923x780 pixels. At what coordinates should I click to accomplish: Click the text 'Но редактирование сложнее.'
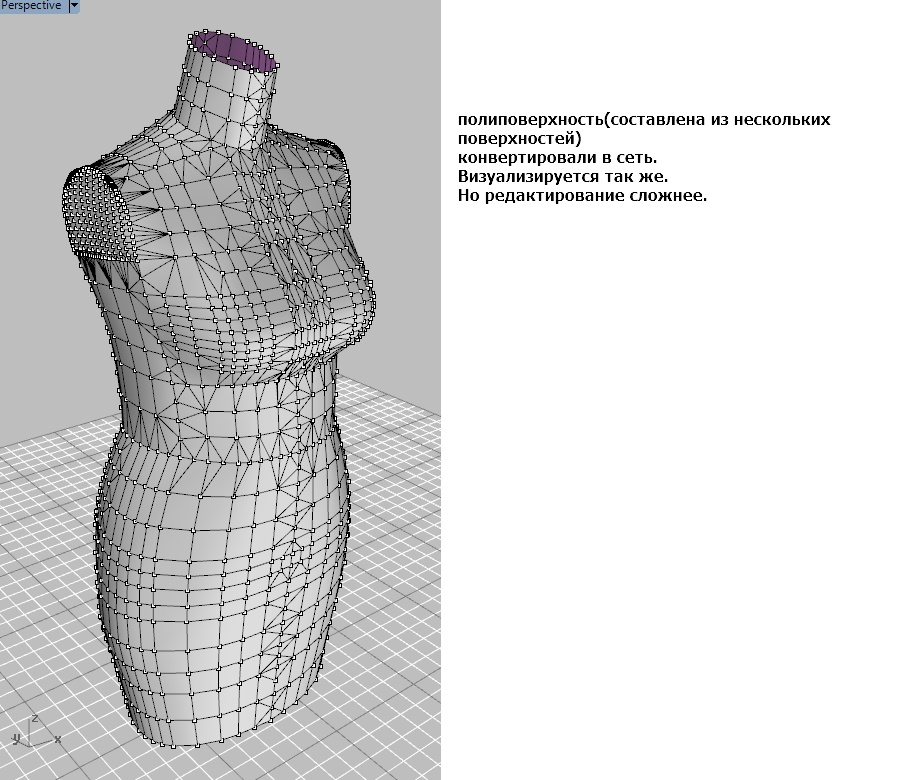pyautogui.click(x=582, y=195)
